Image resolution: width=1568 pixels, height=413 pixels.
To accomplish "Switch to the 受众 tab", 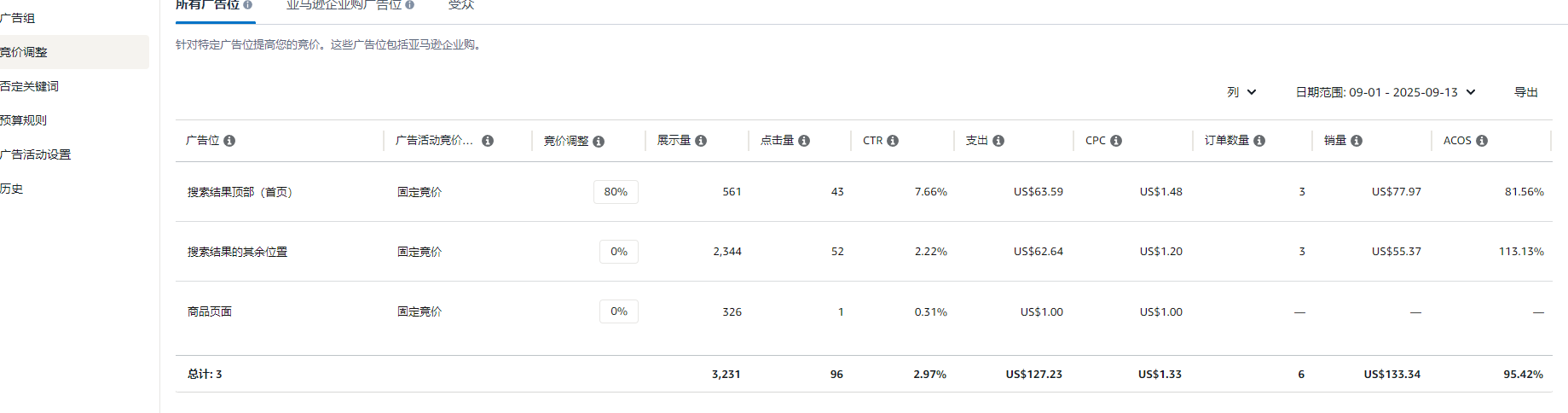I will pyautogui.click(x=461, y=6).
